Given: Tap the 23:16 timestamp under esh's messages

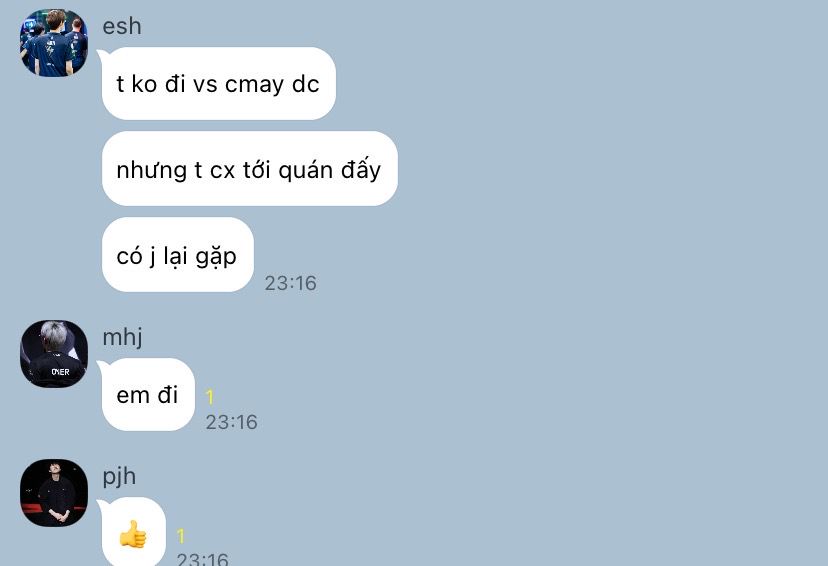Looking at the screenshot, I should (290, 283).
